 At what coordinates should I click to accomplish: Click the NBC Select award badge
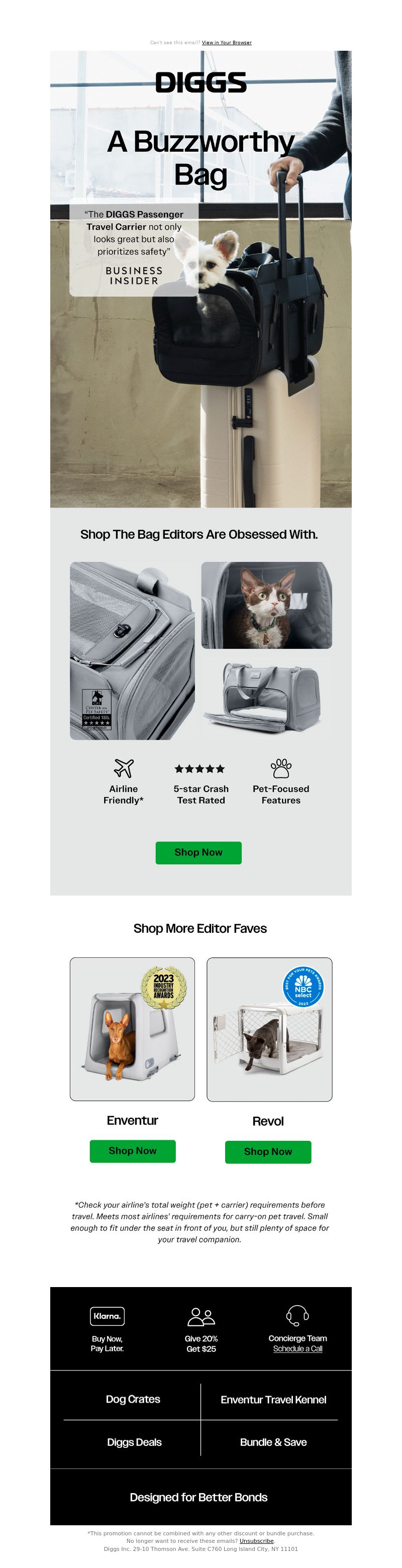[x=303, y=986]
